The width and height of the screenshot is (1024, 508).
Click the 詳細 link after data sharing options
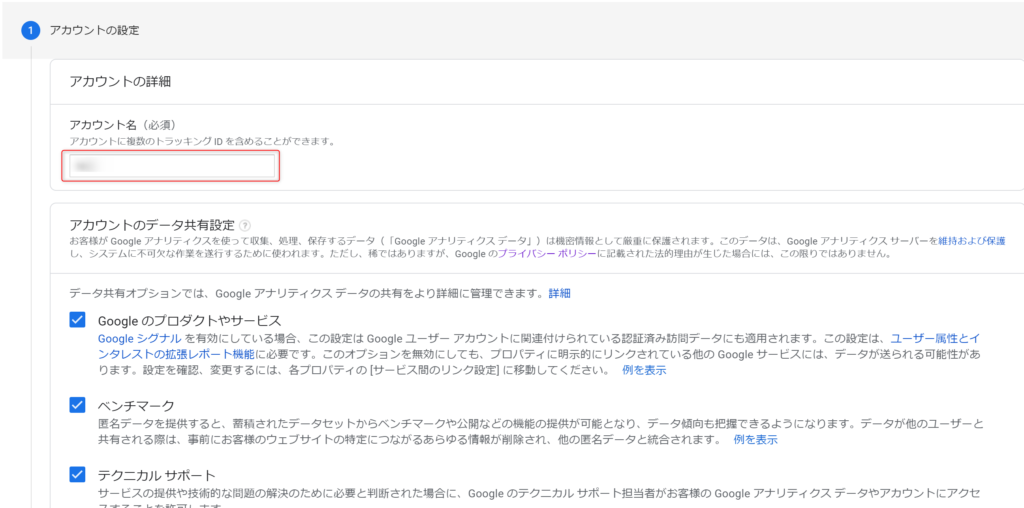(560, 293)
